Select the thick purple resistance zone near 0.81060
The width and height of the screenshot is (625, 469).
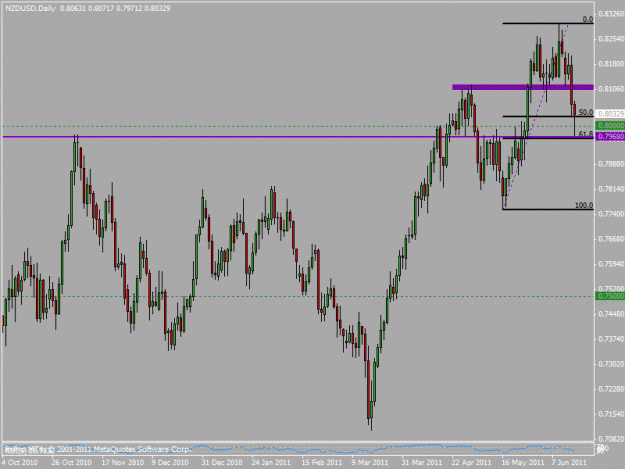[523, 87]
